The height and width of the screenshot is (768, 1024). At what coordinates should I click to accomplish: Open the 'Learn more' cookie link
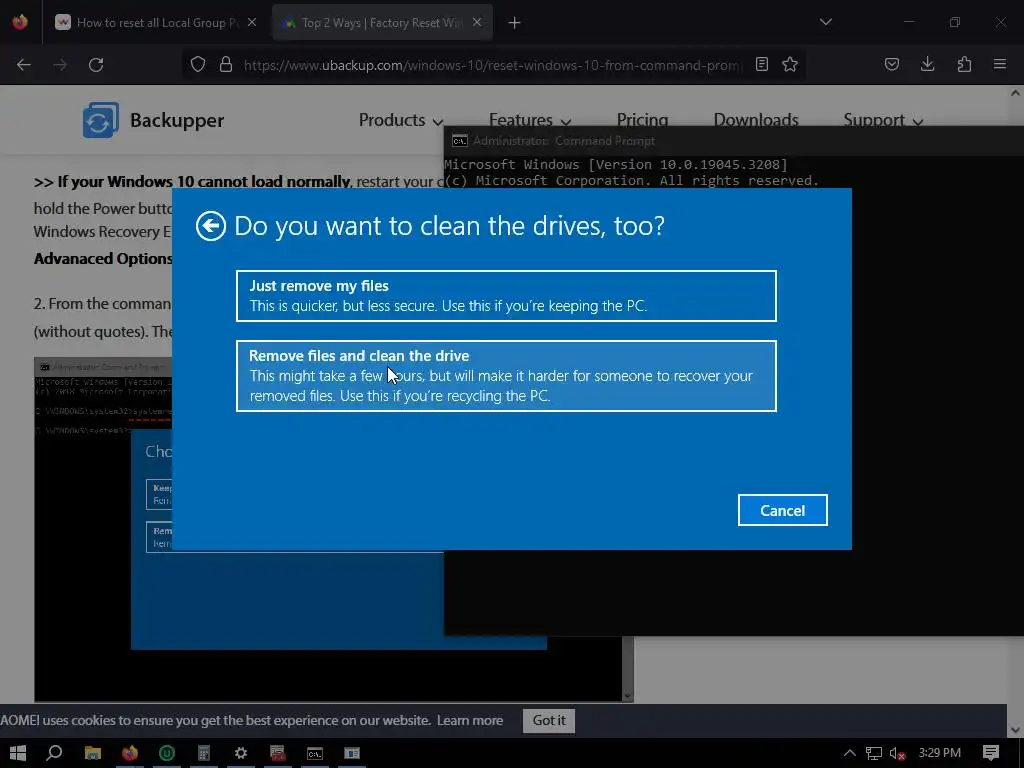[470, 720]
